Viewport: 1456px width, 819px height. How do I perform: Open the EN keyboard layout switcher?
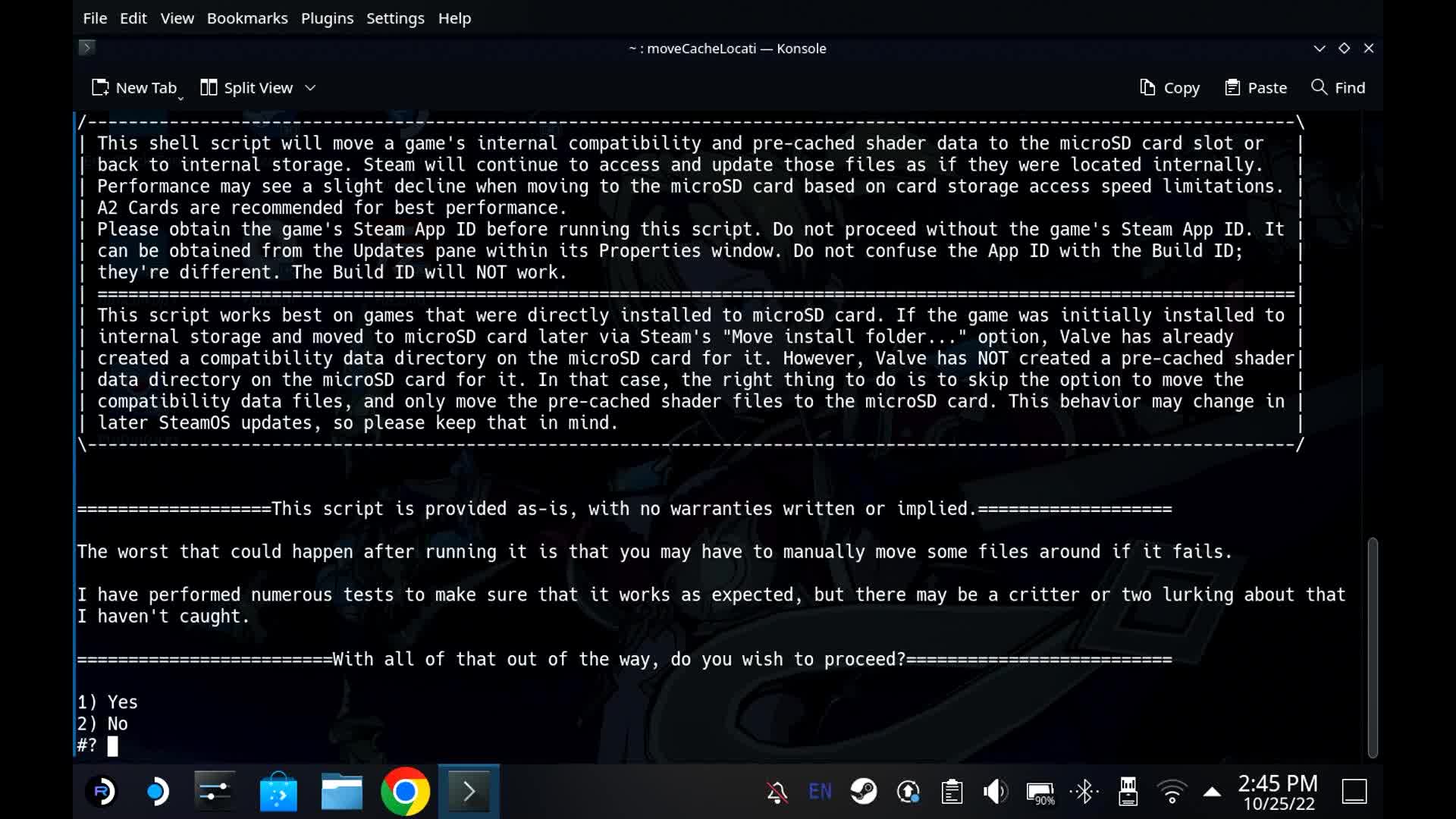coord(820,791)
